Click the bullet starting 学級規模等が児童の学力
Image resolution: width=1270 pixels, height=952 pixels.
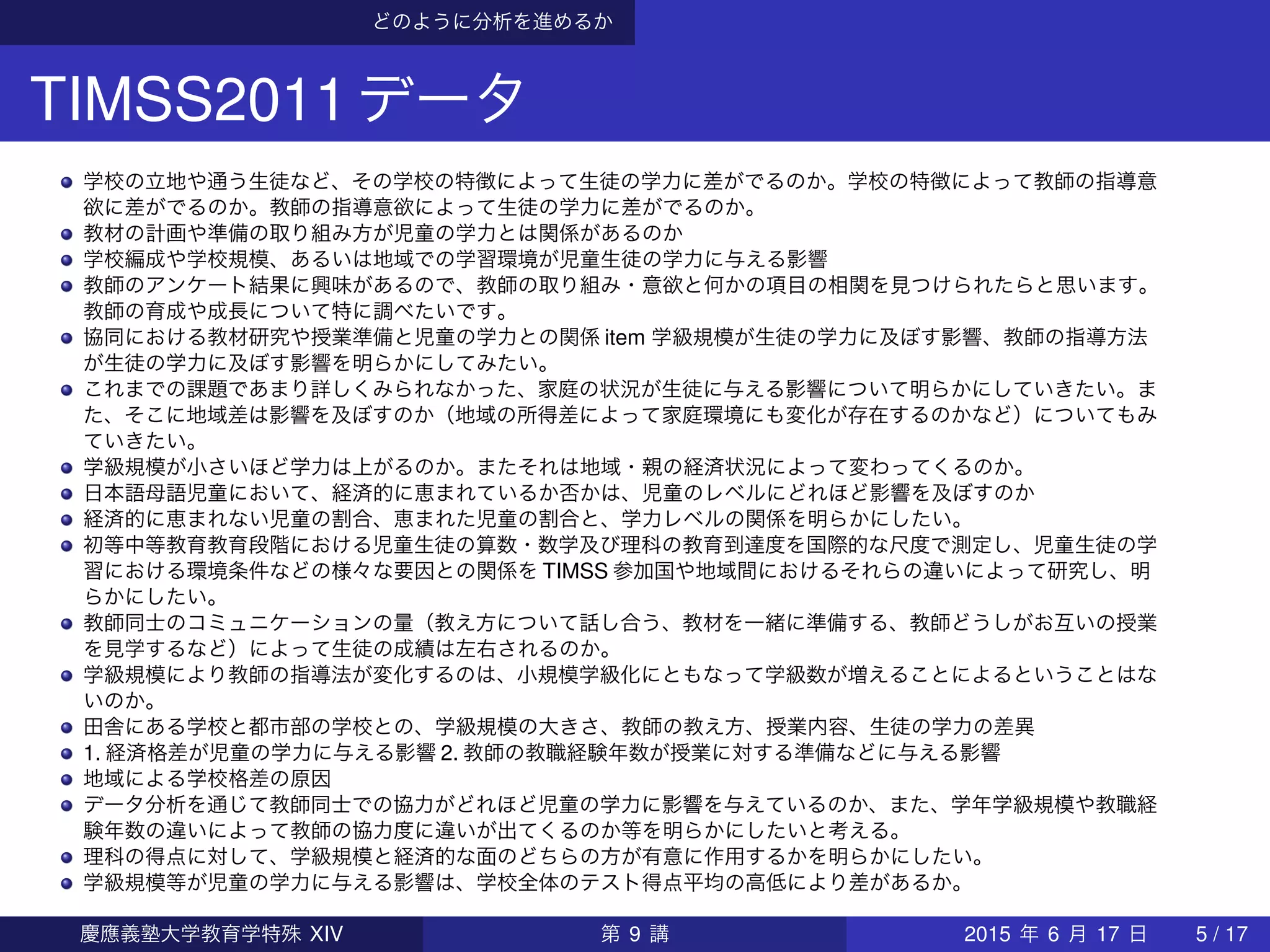click(525, 883)
